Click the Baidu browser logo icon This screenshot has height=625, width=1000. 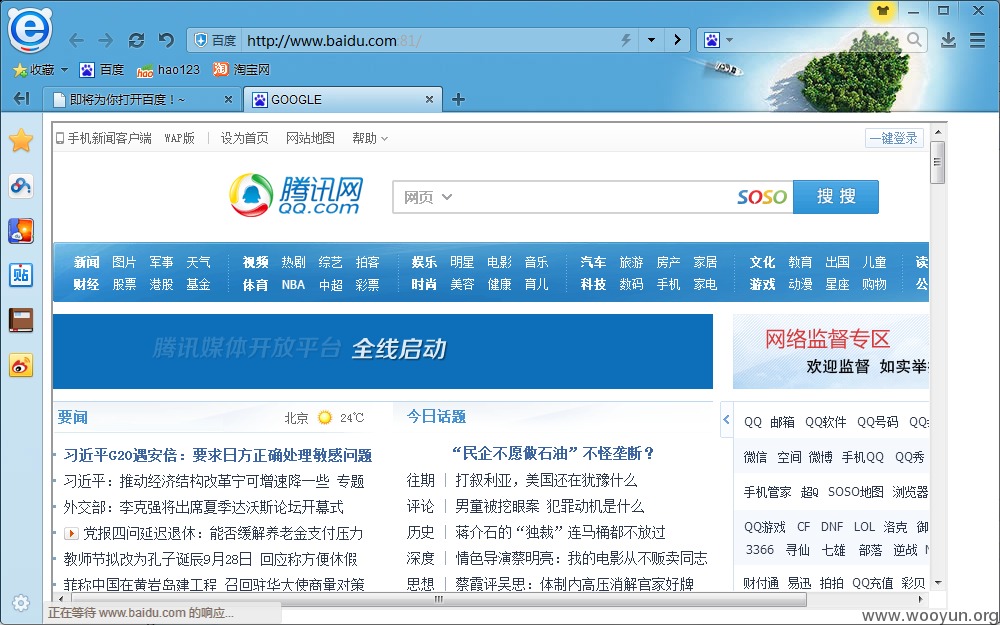[x=29, y=29]
